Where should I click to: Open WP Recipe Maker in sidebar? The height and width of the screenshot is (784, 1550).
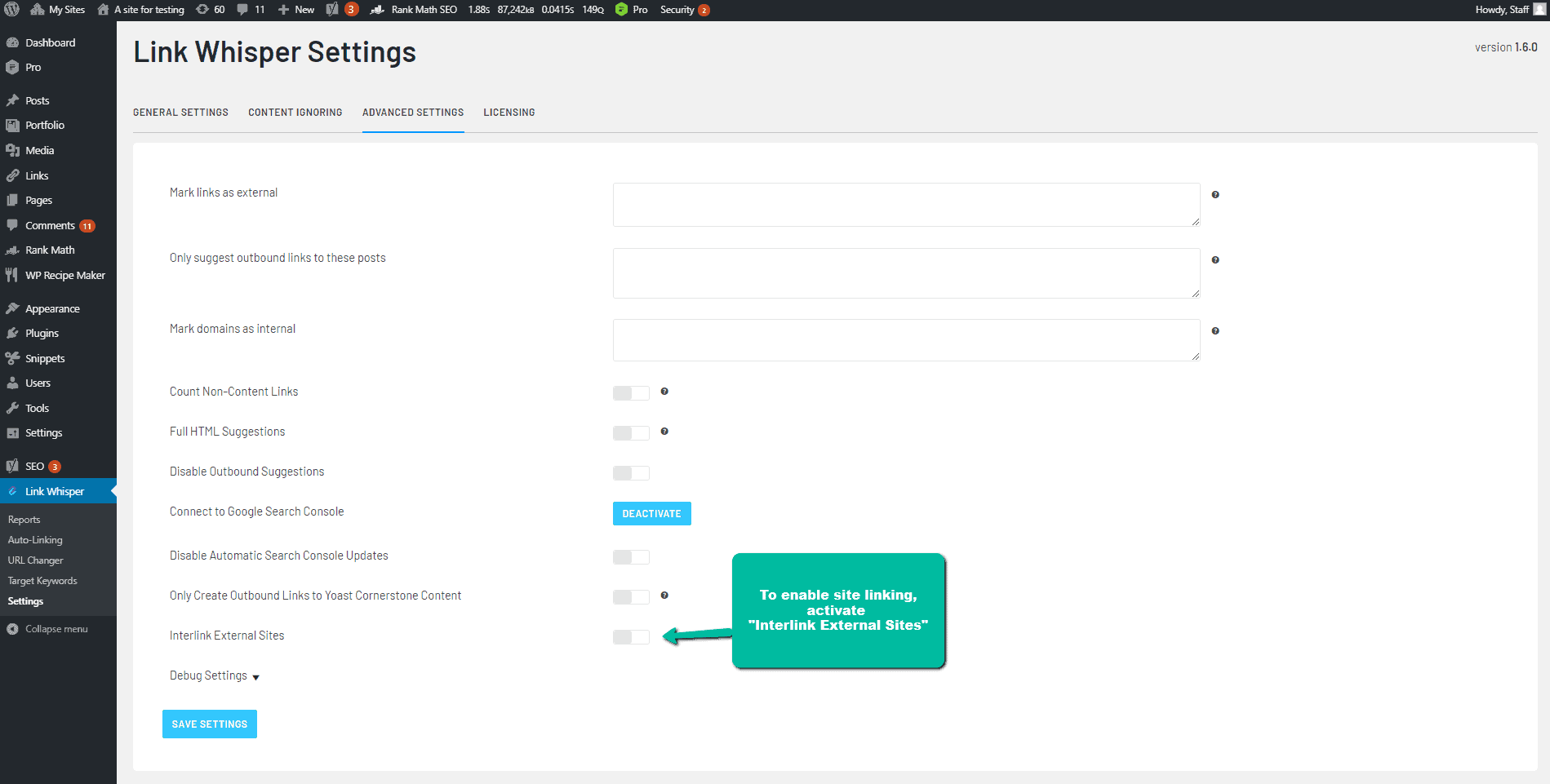[x=58, y=276]
